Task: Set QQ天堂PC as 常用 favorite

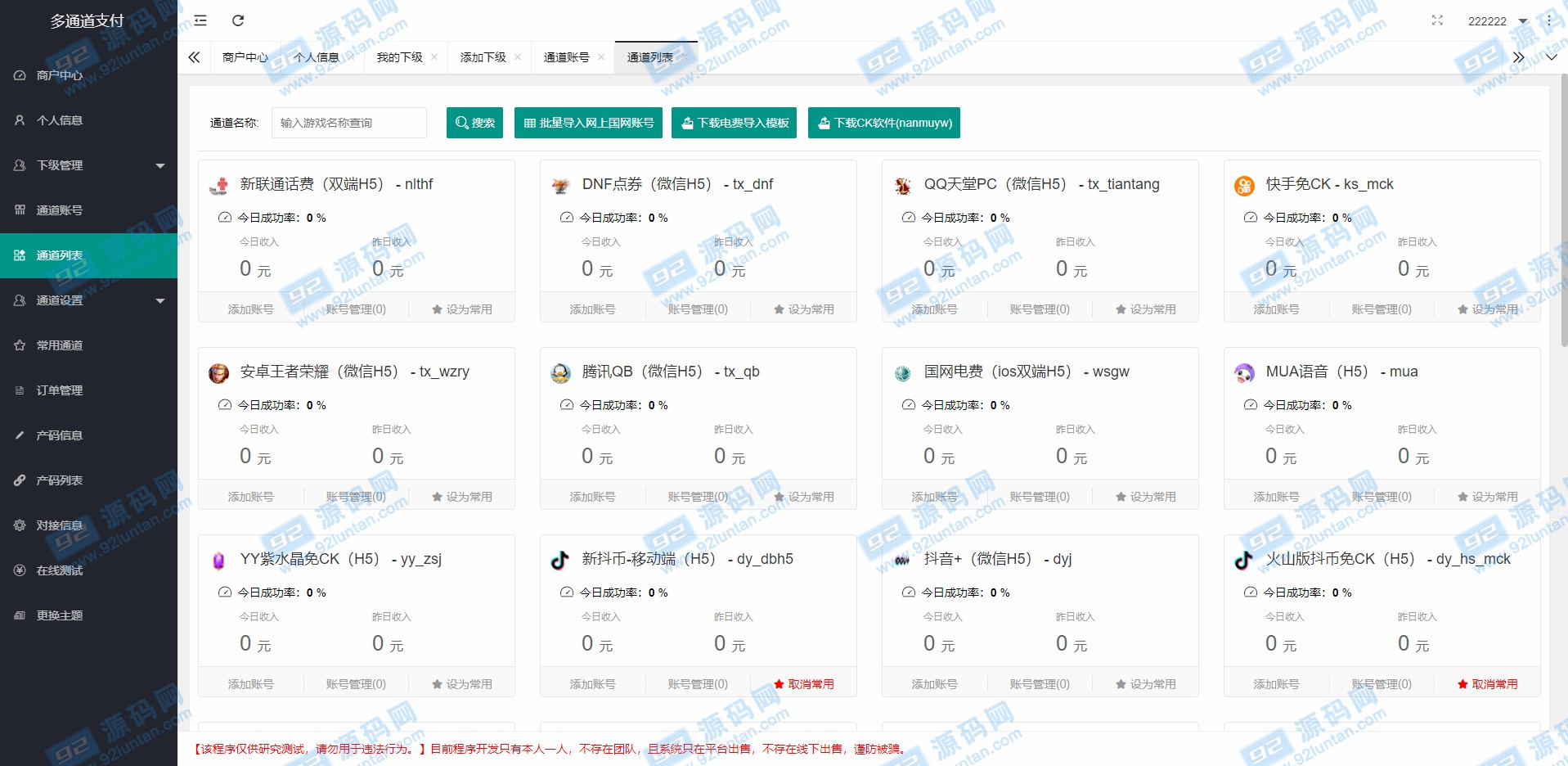Action: 1146,309
